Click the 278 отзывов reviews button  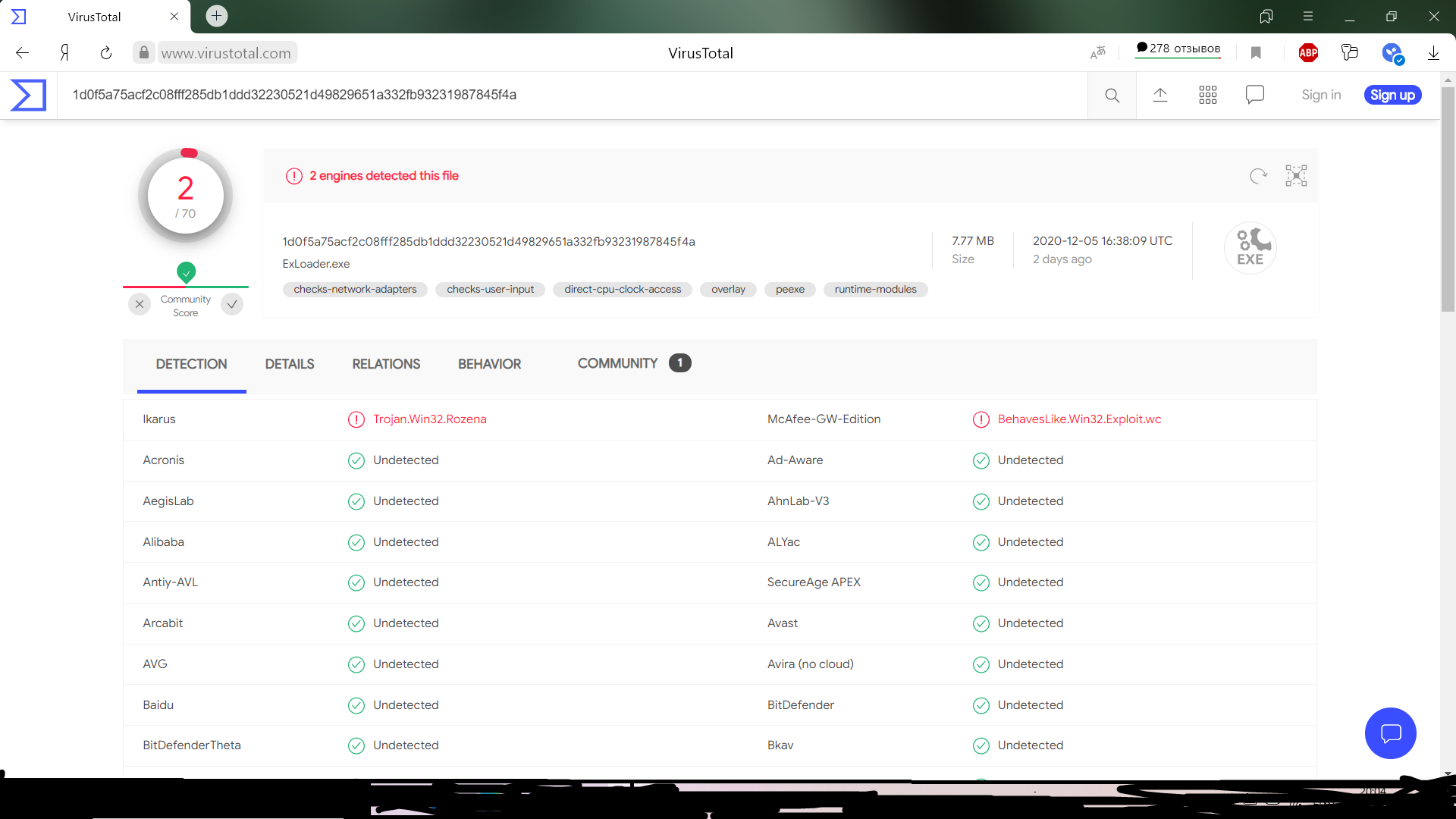tap(1178, 49)
